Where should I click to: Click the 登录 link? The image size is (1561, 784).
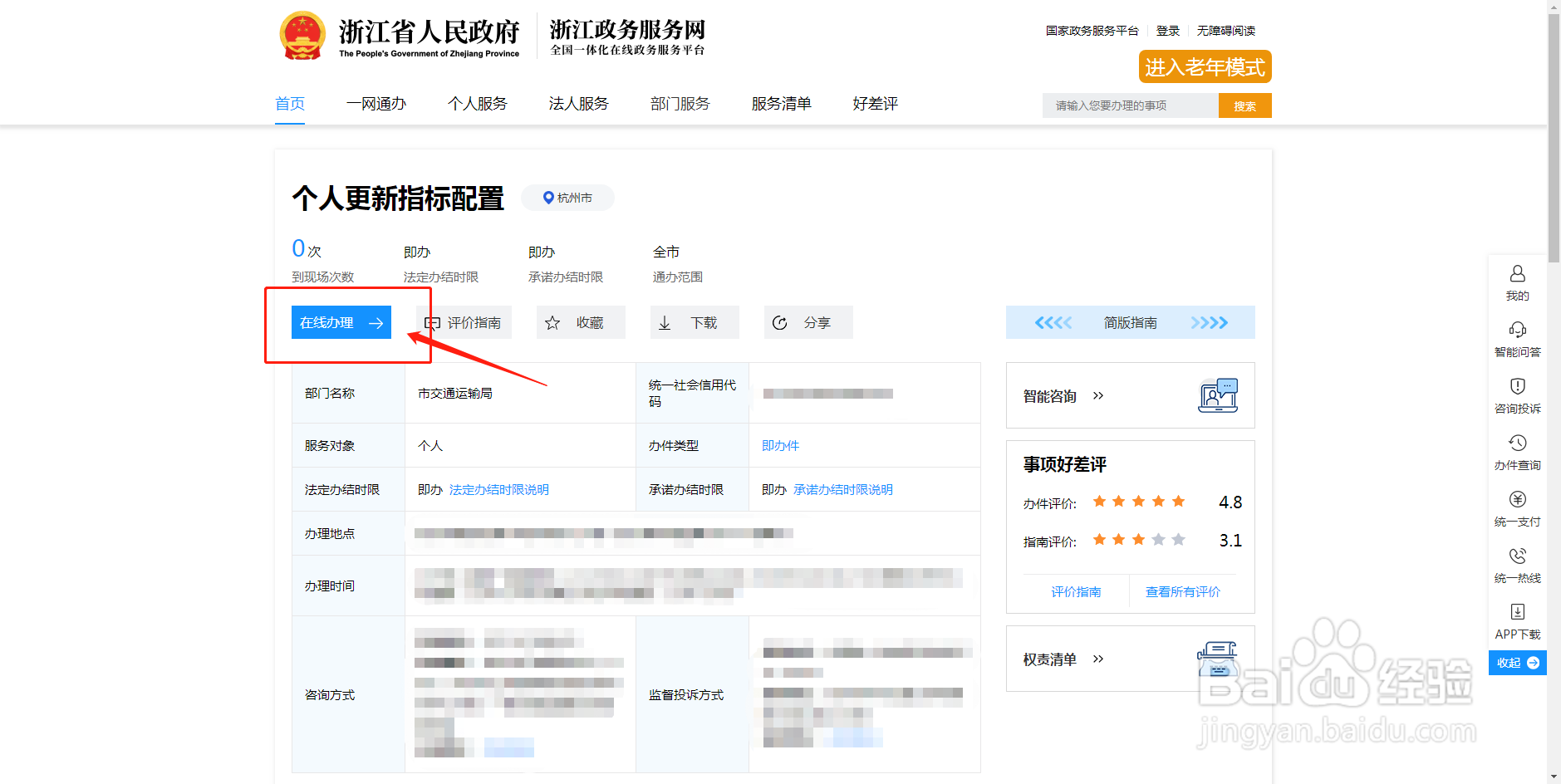pos(1168,31)
